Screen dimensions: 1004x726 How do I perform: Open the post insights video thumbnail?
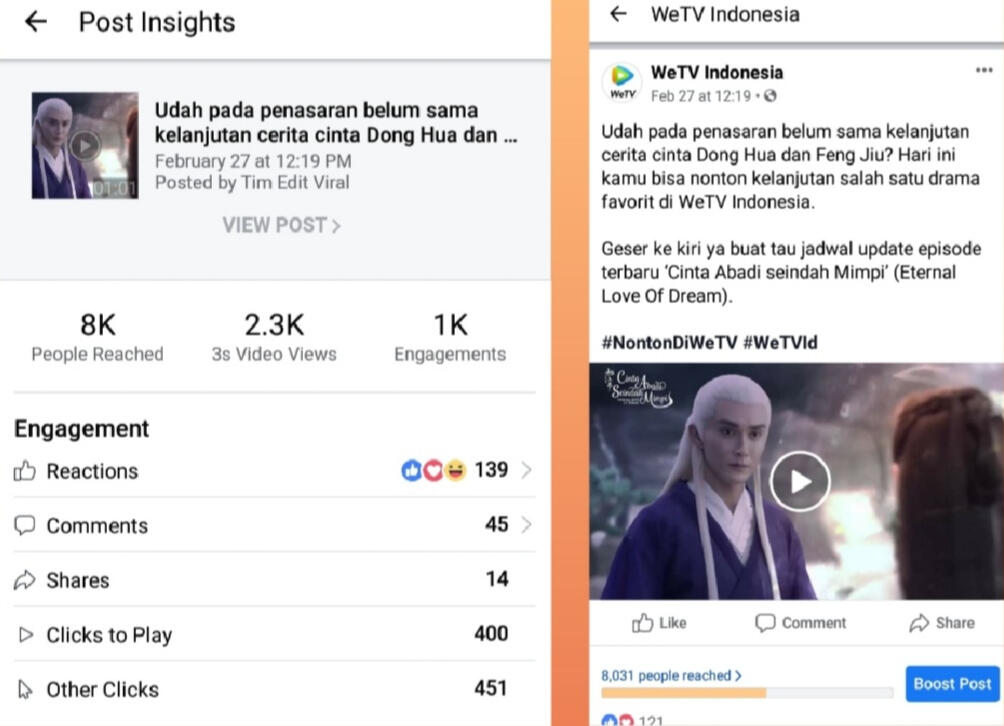coord(85,145)
